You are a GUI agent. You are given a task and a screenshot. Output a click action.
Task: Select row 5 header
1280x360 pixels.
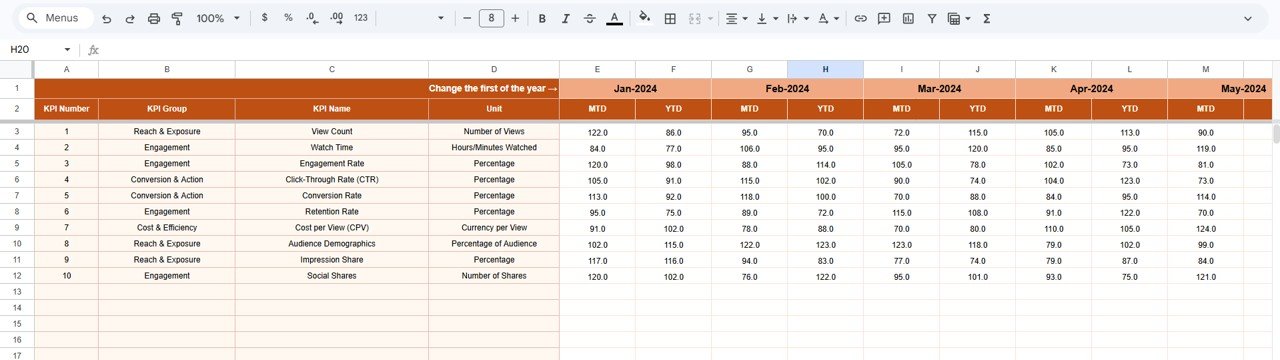[x=17, y=163]
